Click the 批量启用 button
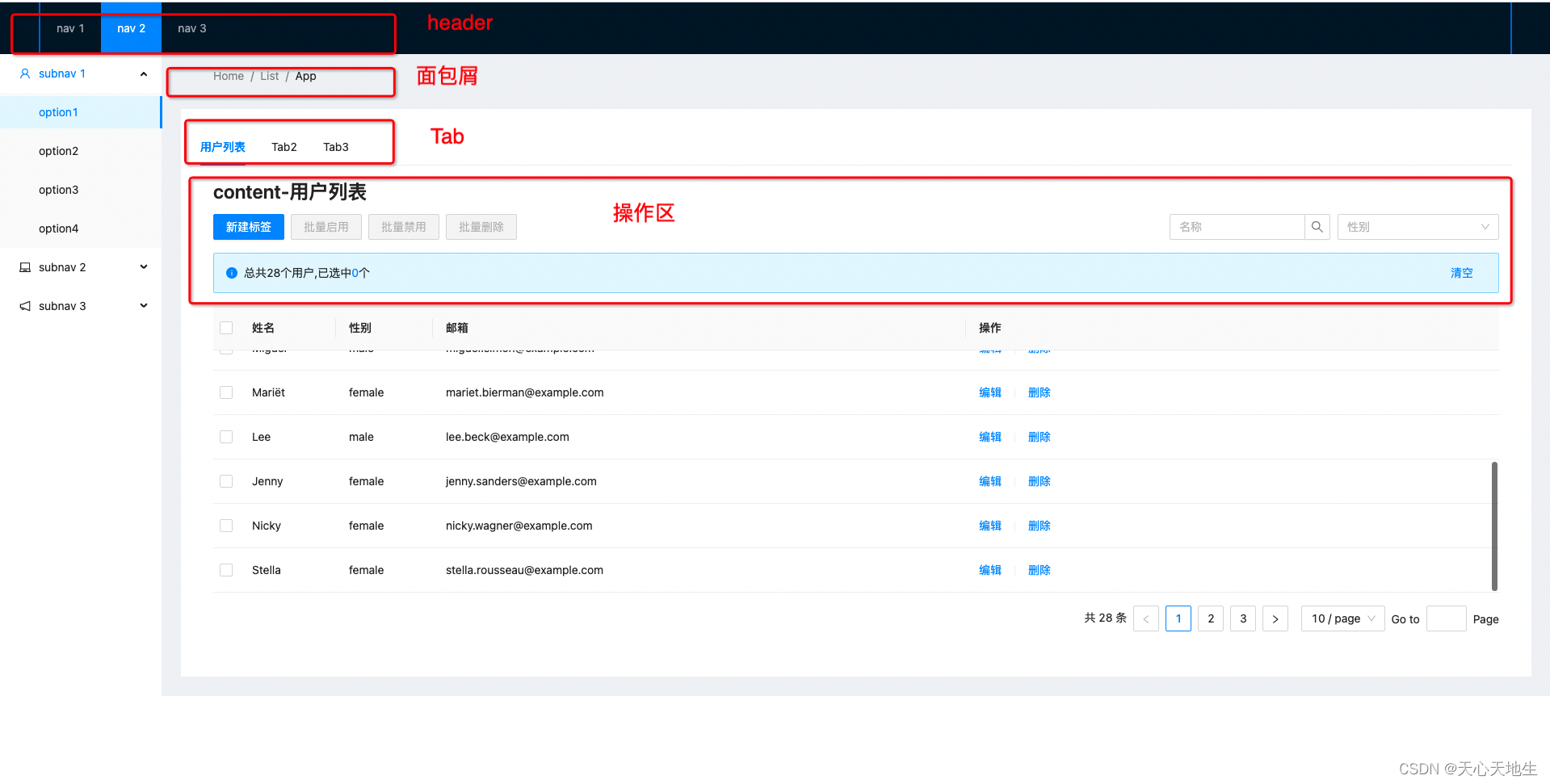This screenshot has width=1550, height=784. point(326,227)
